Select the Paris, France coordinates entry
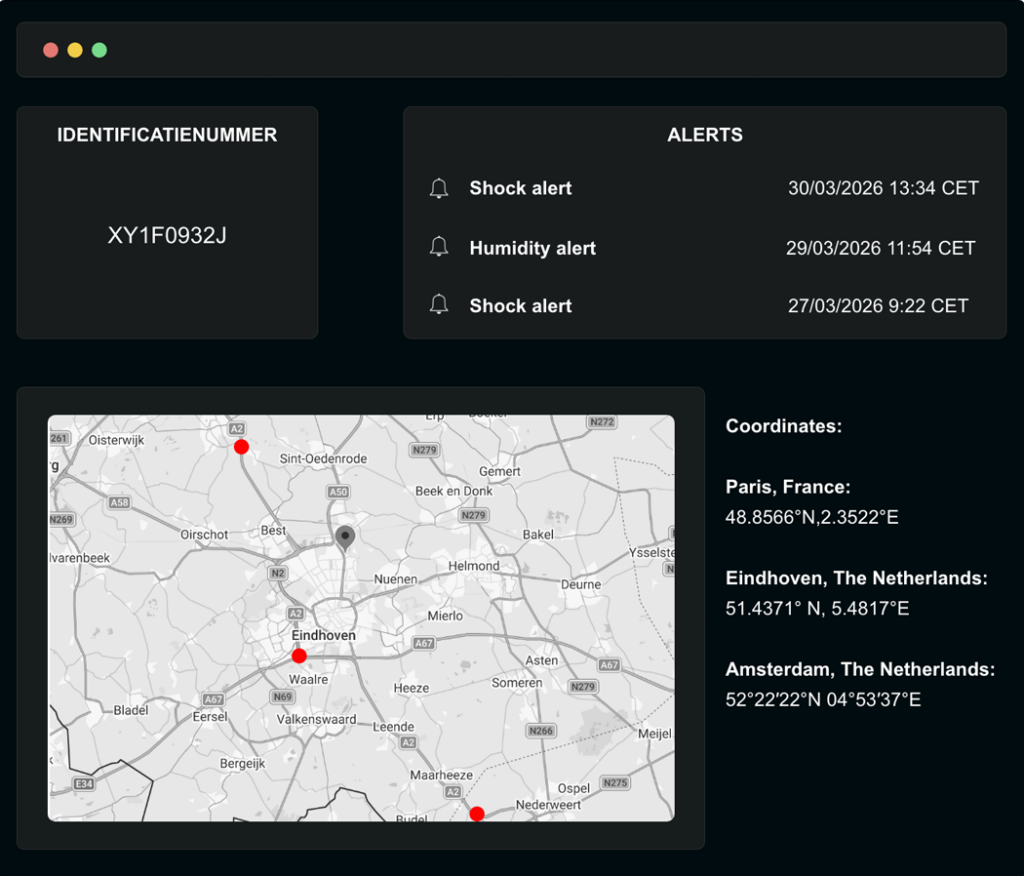The width and height of the screenshot is (1024, 876). 788,487
